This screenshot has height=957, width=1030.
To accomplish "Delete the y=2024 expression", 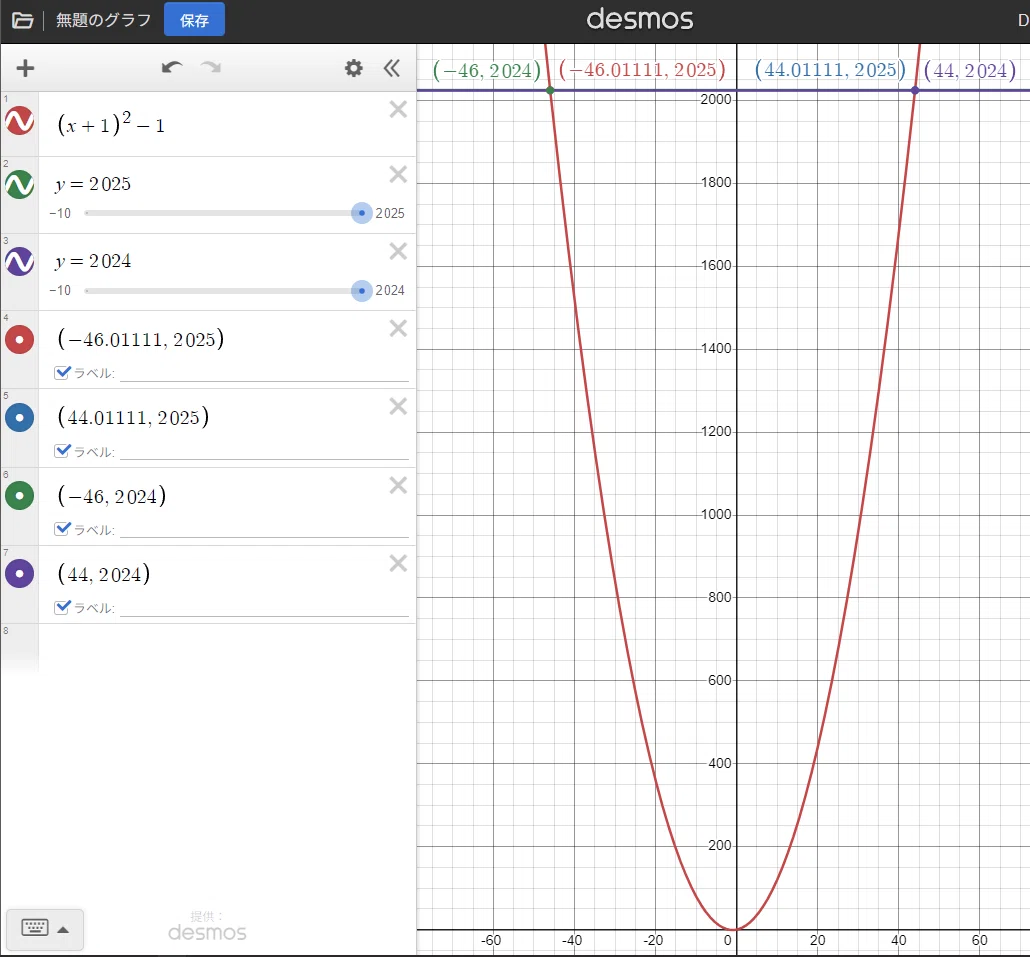I will pyautogui.click(x=398, y=251).
